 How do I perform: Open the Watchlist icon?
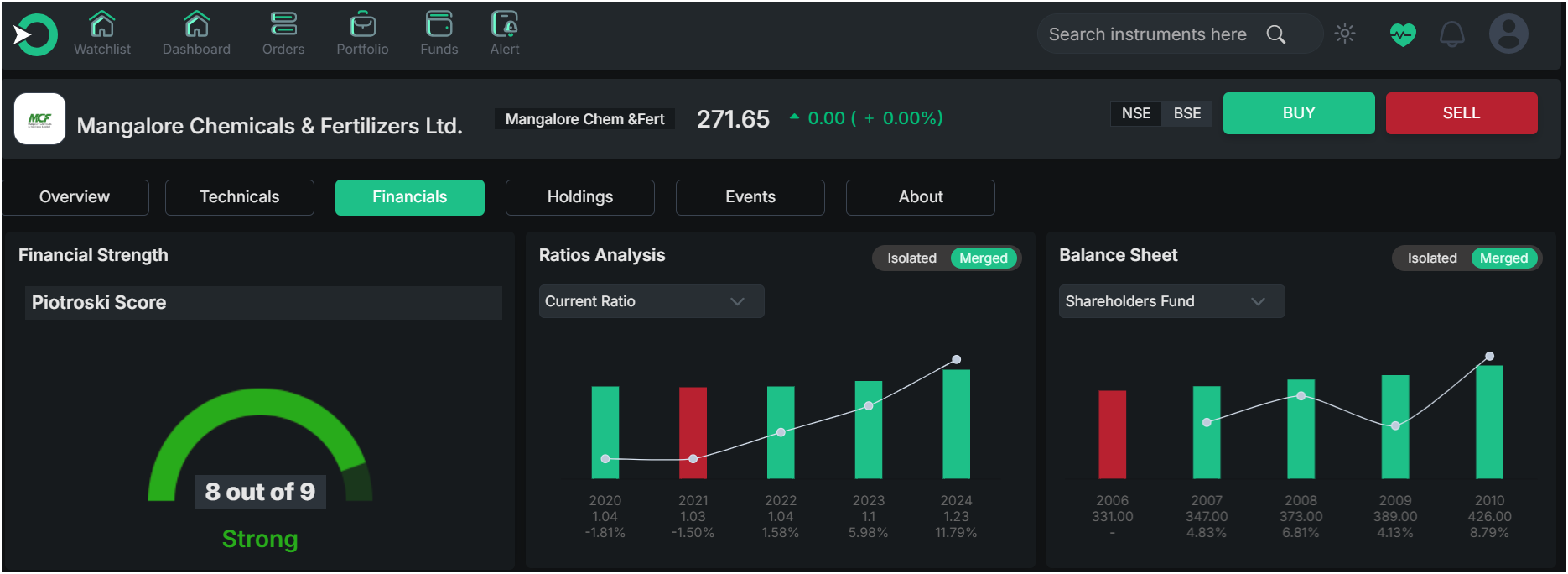click(102, 24)
